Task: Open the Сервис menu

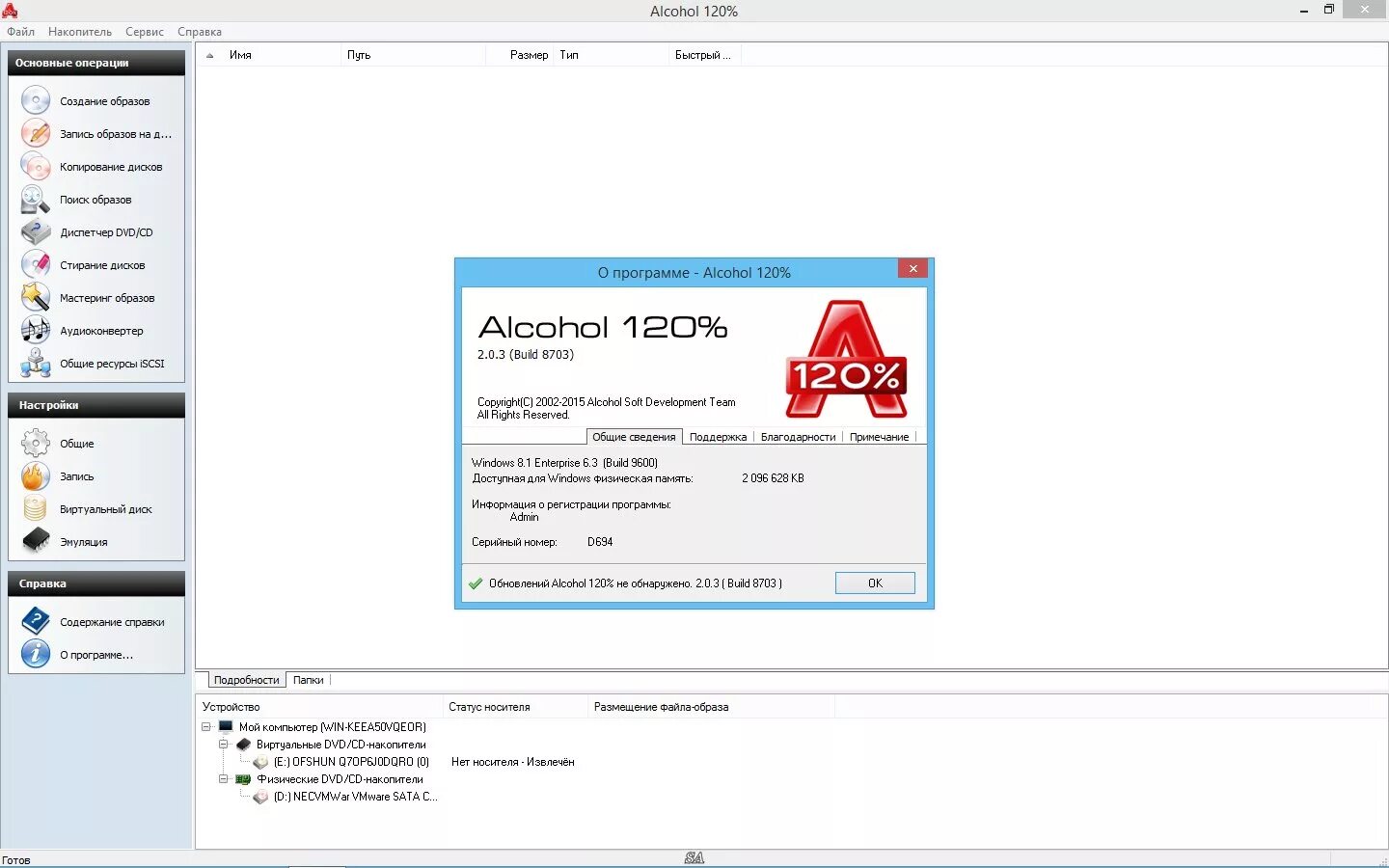Action: (x=145, y=32)
